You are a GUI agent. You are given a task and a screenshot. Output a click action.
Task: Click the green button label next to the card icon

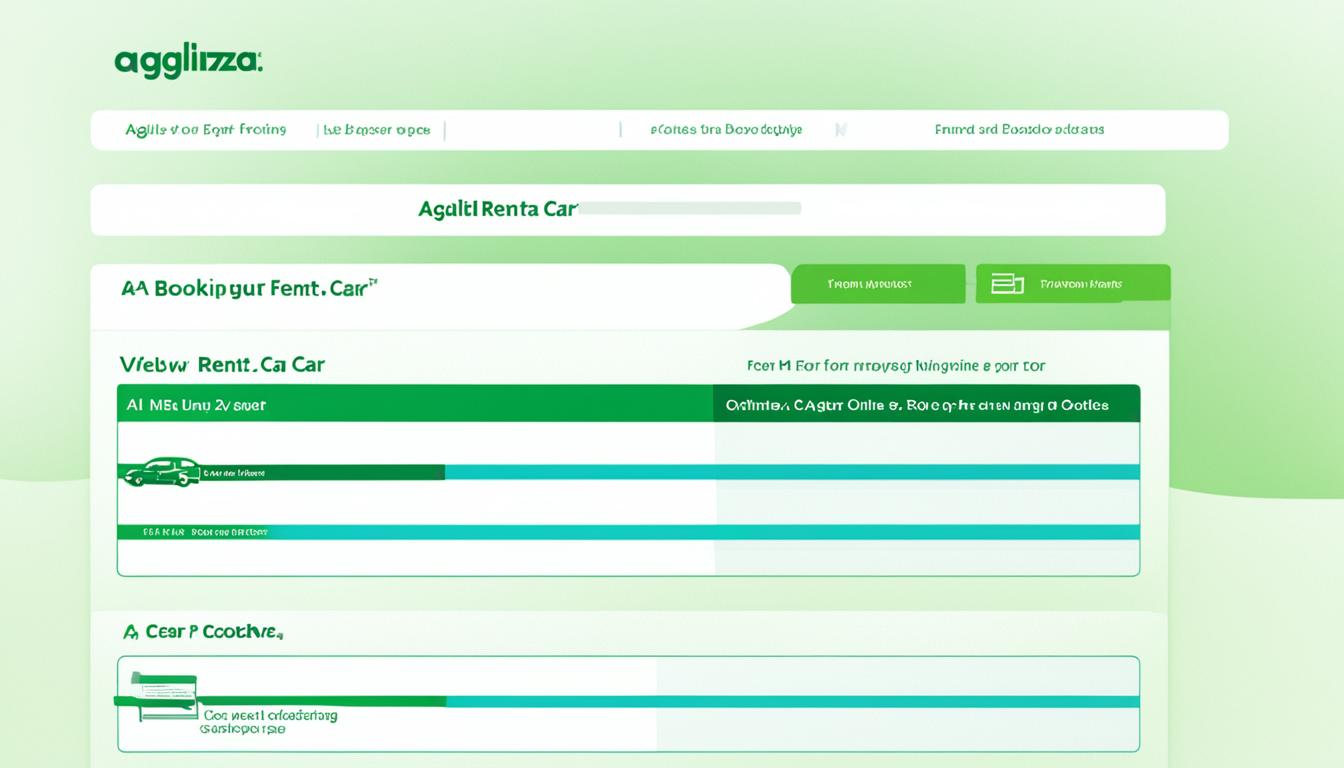(x=1081, y=284)
